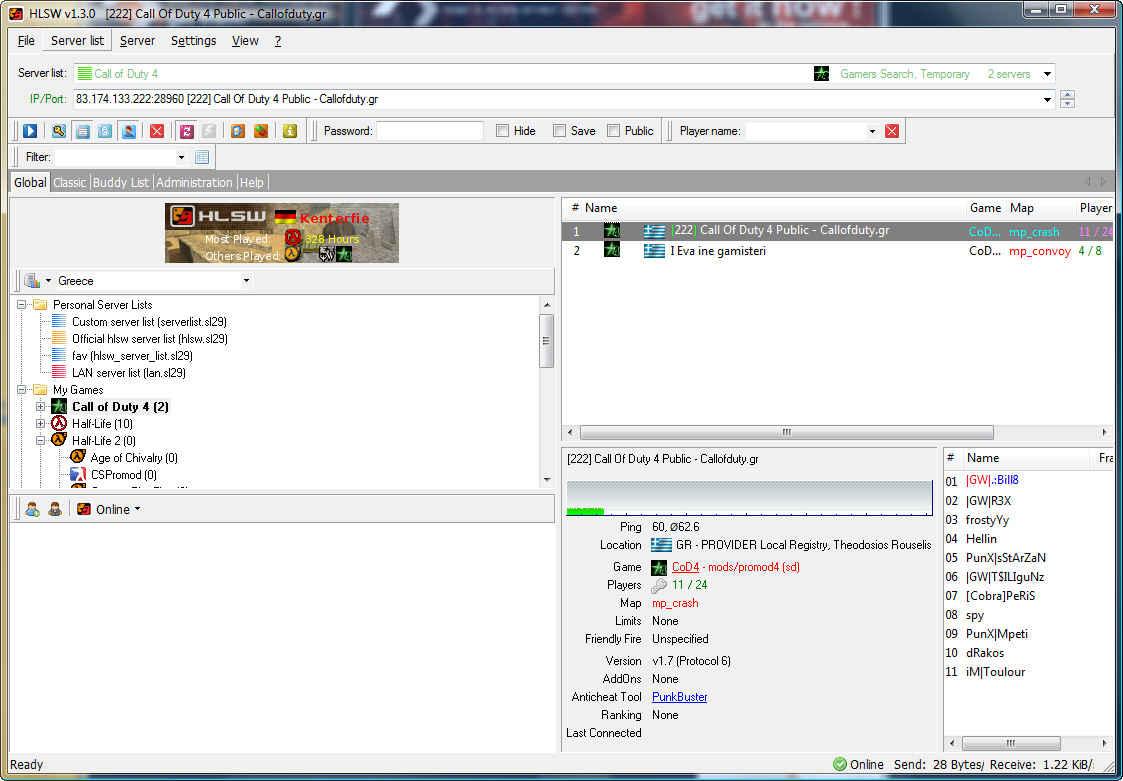This screenshot has width=1123, height=781.
Task: Open the Filter dropdown
Action: 181,157
